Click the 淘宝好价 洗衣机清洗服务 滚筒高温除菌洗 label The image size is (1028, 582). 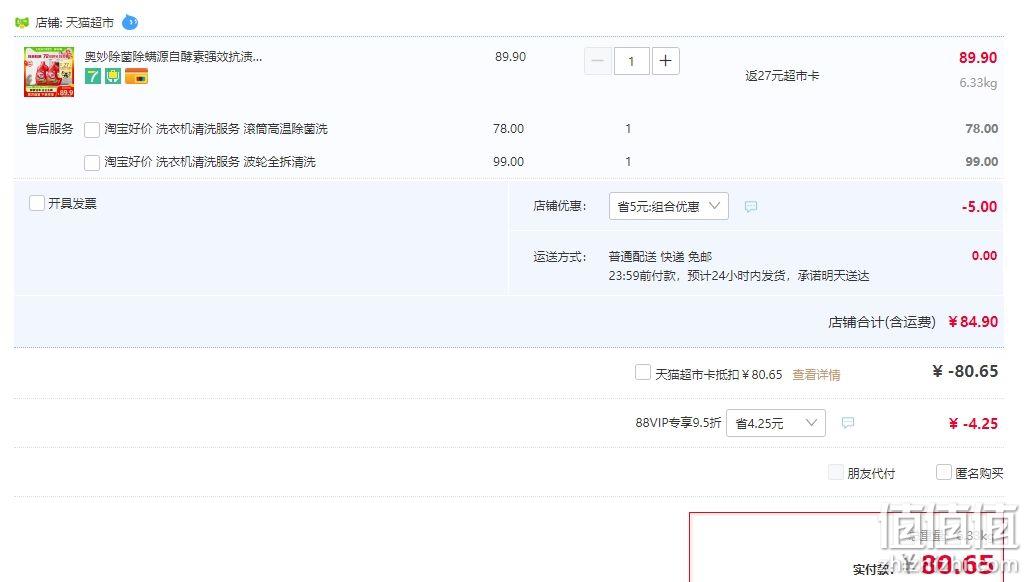click(x=216, y=129)
